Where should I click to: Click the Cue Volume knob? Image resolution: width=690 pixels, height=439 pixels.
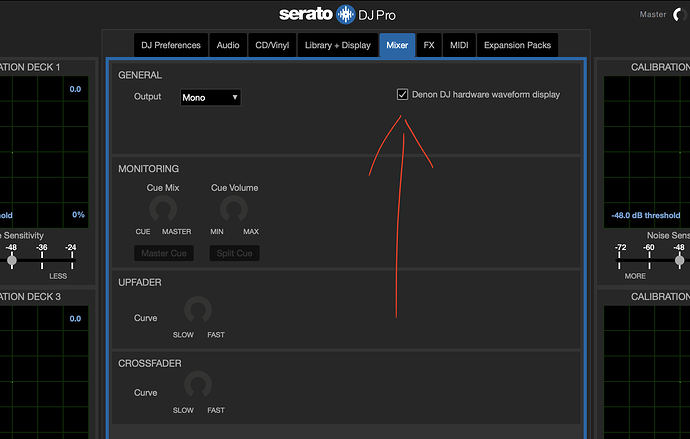pos(234,209)
